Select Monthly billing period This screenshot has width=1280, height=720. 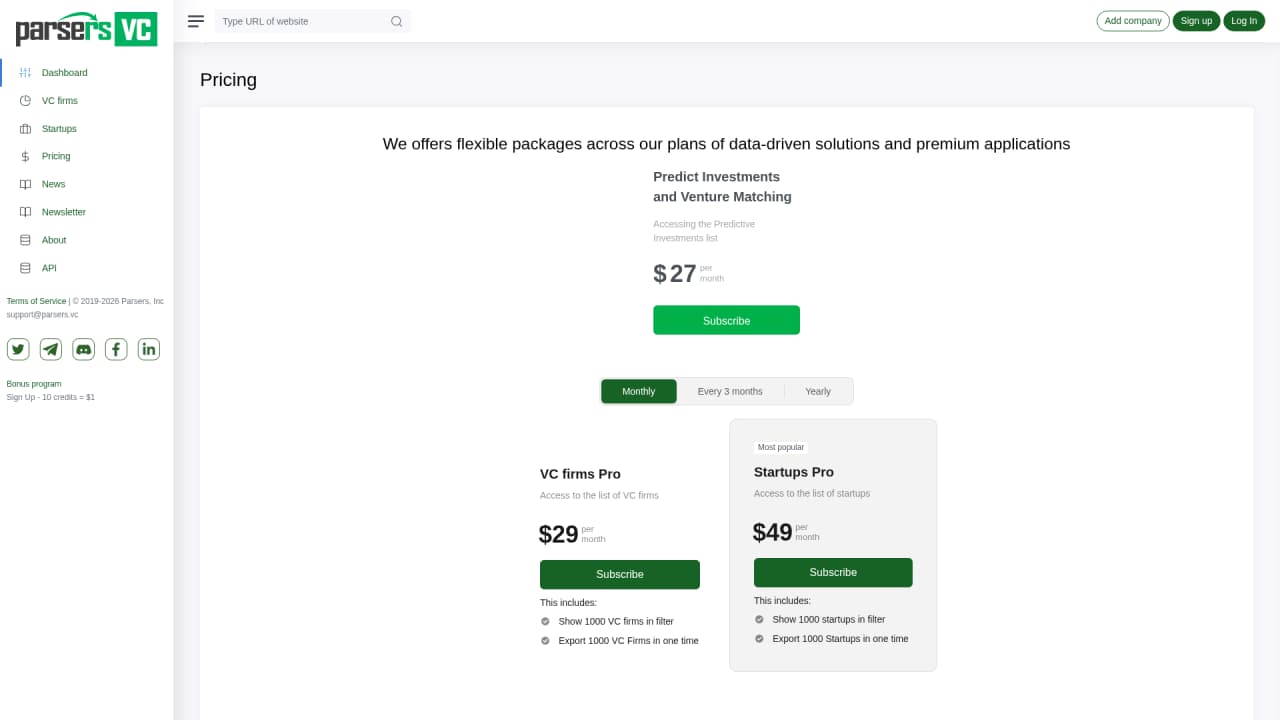point(639,391)
